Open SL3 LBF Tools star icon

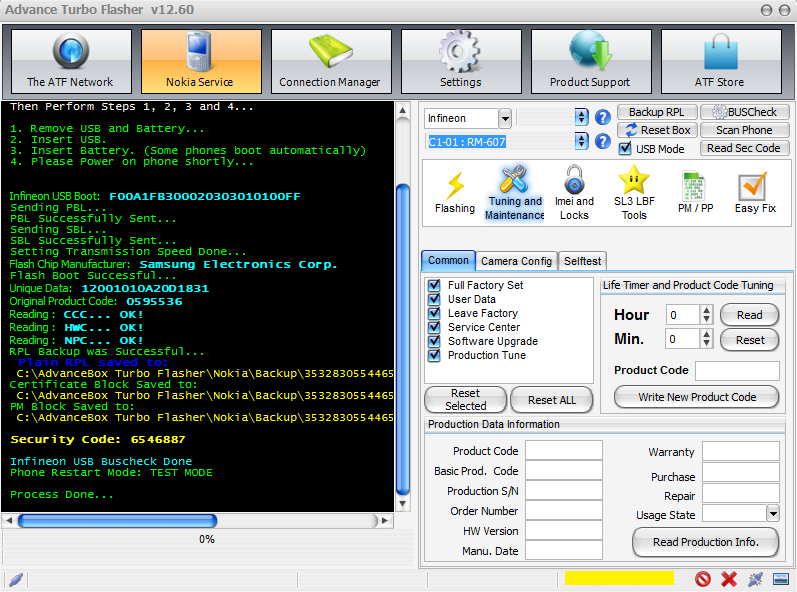tap(634, 193)
